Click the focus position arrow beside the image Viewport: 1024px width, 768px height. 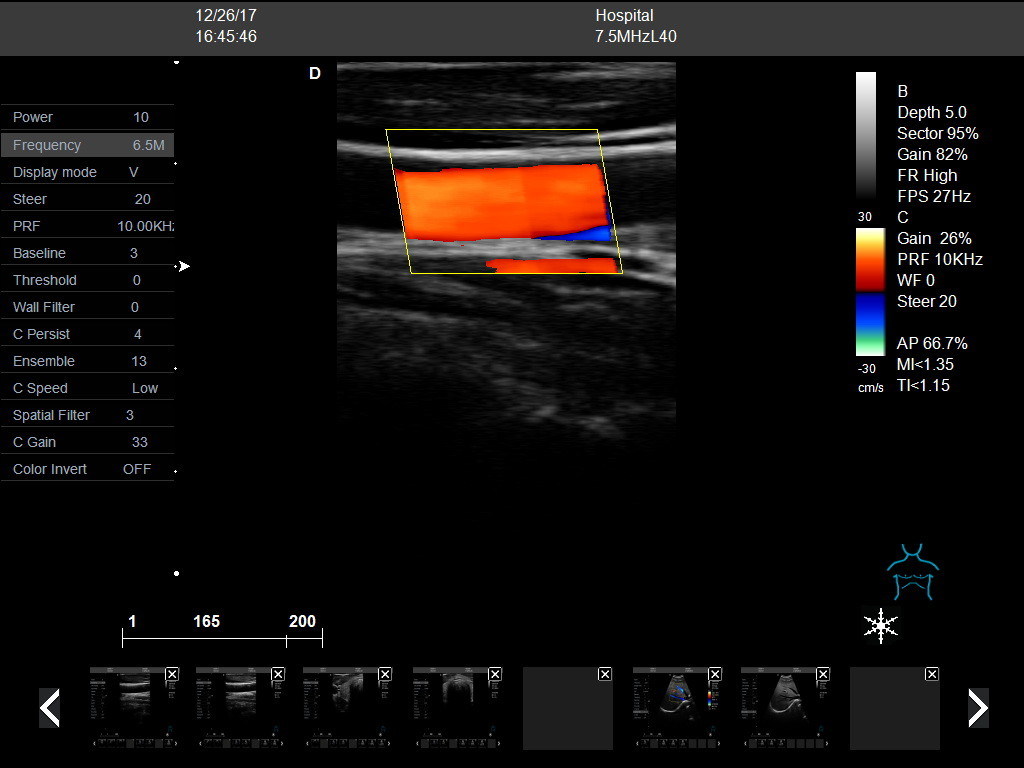coord(184,266)
